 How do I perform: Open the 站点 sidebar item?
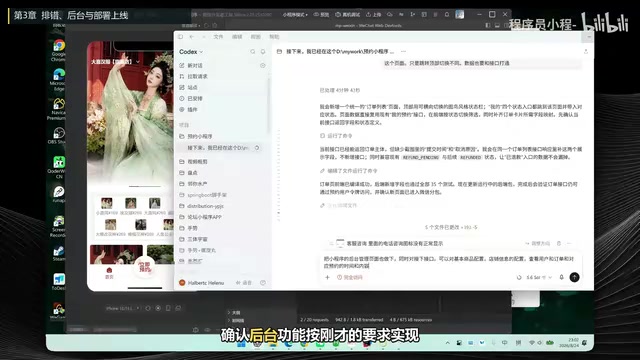(193, 87)
